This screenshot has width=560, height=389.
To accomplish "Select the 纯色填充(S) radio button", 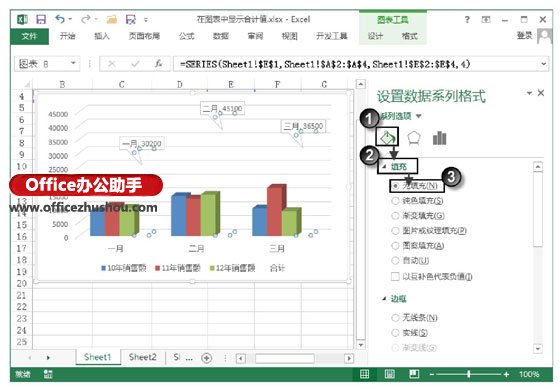I will 395,201.
